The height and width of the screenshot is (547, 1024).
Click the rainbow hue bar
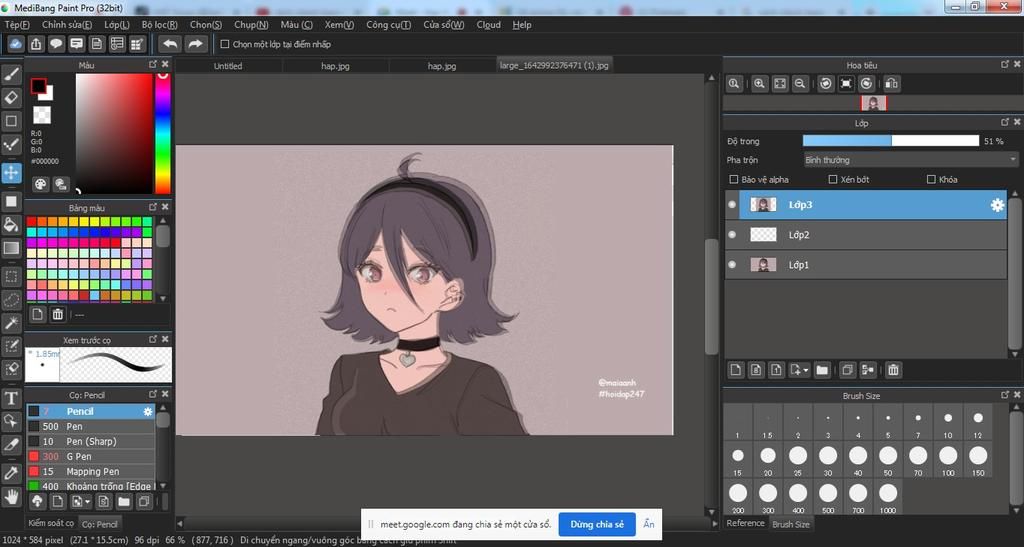(x=163, y=133)
